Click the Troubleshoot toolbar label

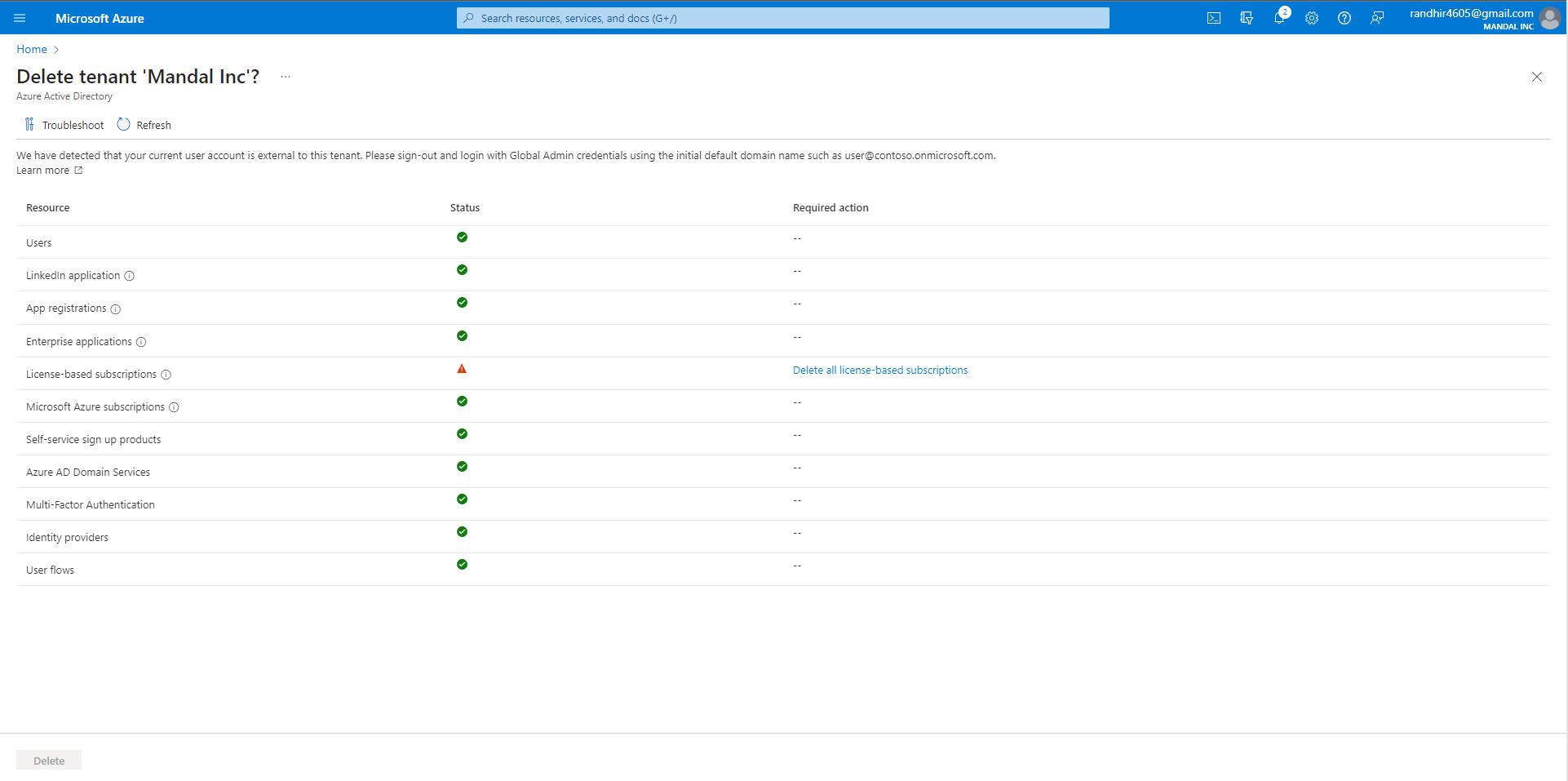73,125
